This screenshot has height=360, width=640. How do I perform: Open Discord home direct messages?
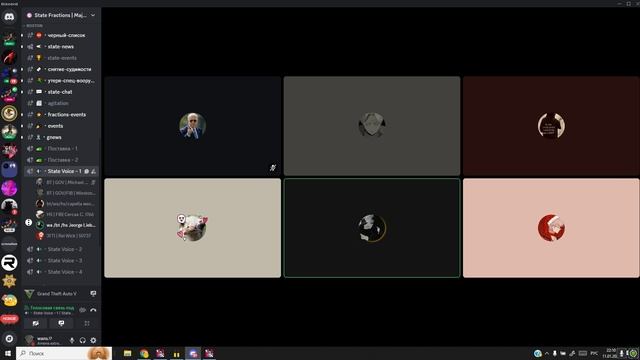pos(9,17)
